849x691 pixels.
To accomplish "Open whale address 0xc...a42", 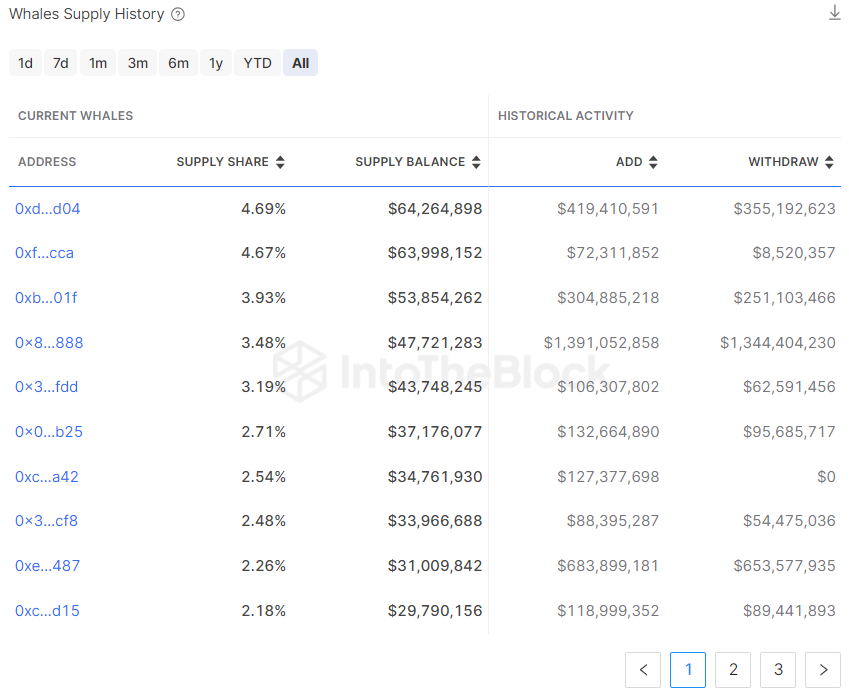I will pos(46,477).
